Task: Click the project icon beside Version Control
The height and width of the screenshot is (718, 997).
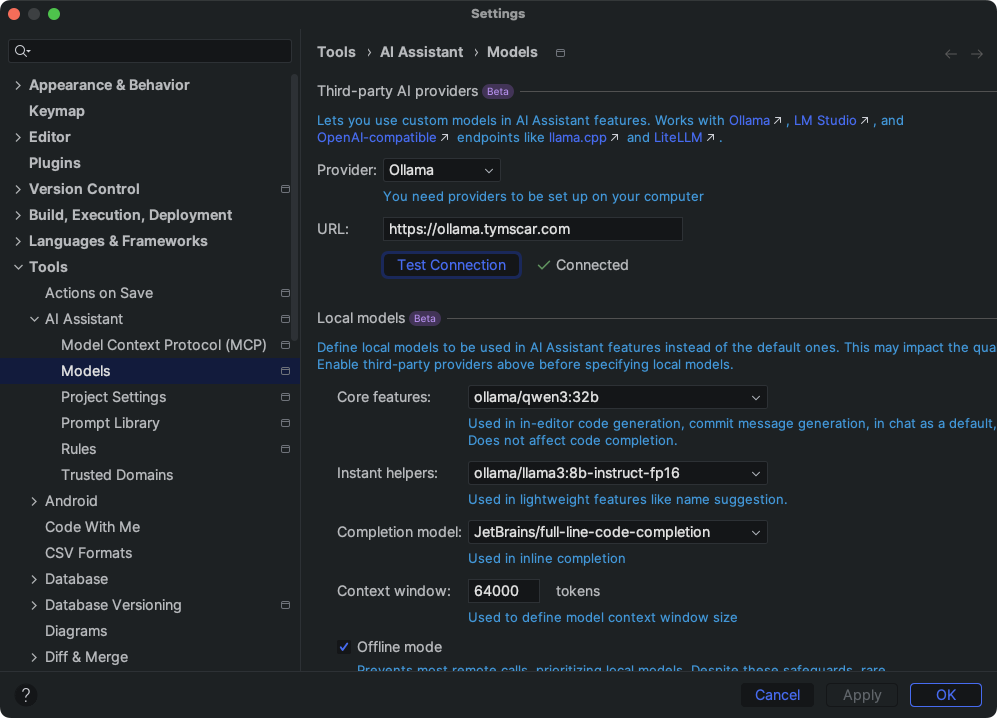Action: [285, 189]
